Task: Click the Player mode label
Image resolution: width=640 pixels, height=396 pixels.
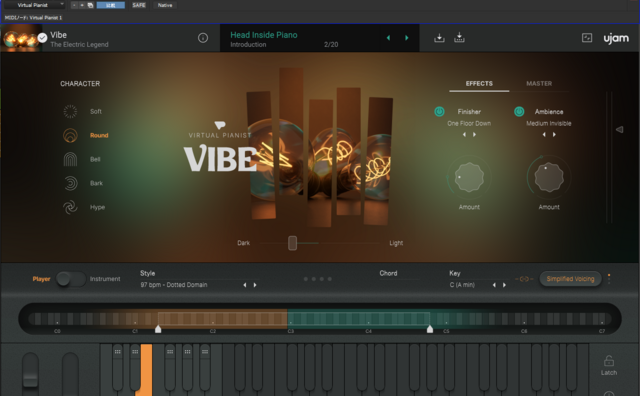Action: [x=41, y=279]
